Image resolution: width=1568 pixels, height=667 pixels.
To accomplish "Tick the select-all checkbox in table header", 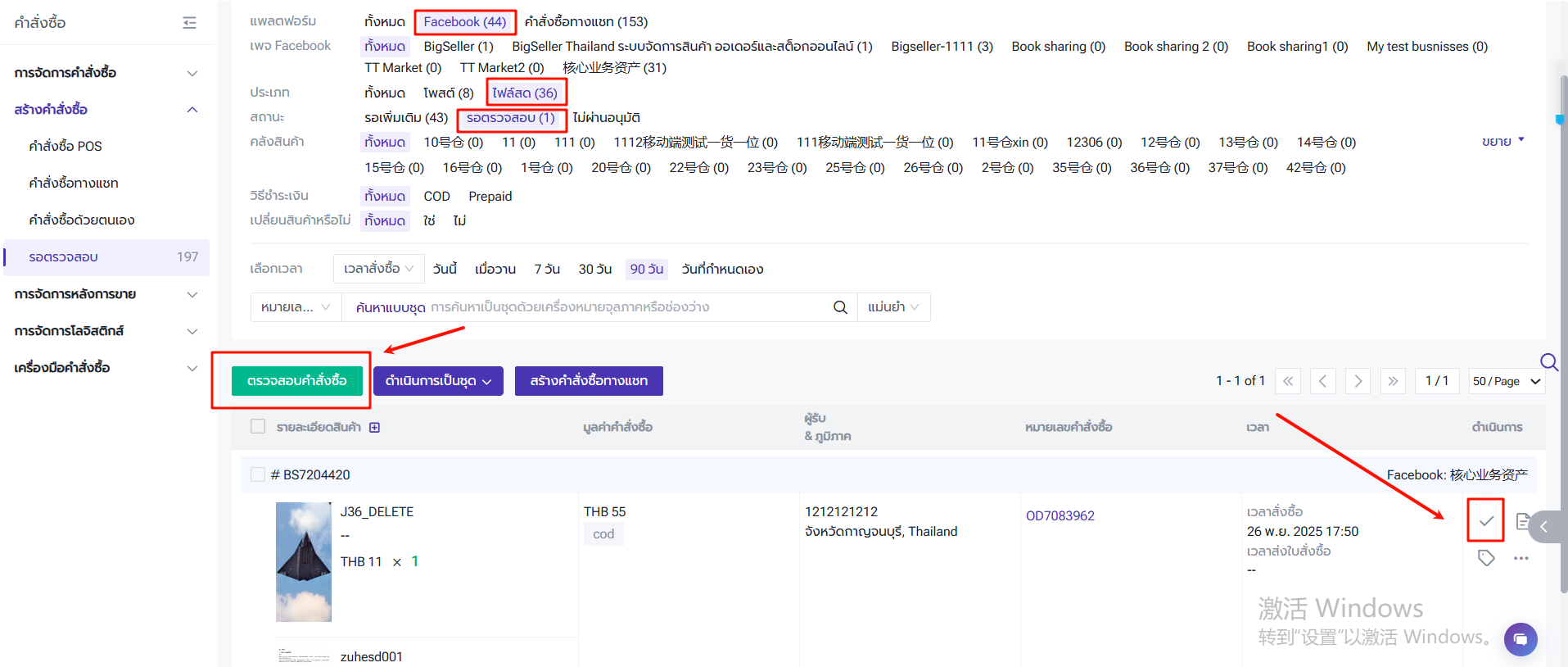I will click(258, 426).
